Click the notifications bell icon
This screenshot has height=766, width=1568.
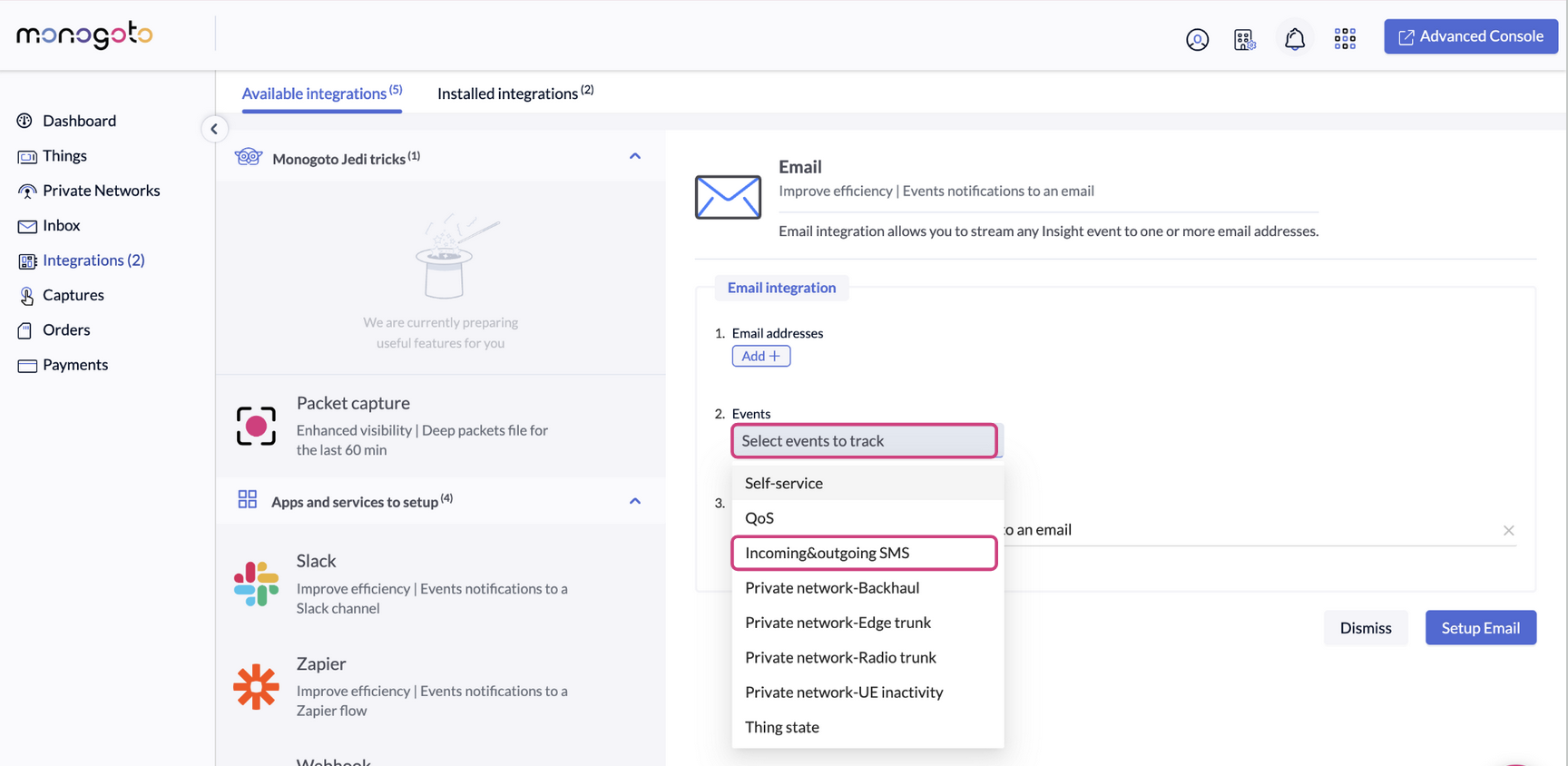coord(1294,39)
